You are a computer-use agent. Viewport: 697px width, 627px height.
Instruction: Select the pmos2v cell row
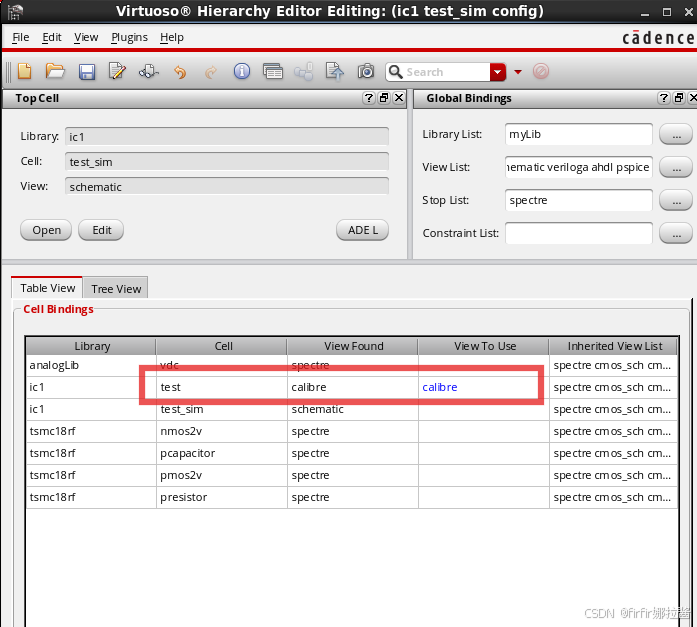[221, 475]
